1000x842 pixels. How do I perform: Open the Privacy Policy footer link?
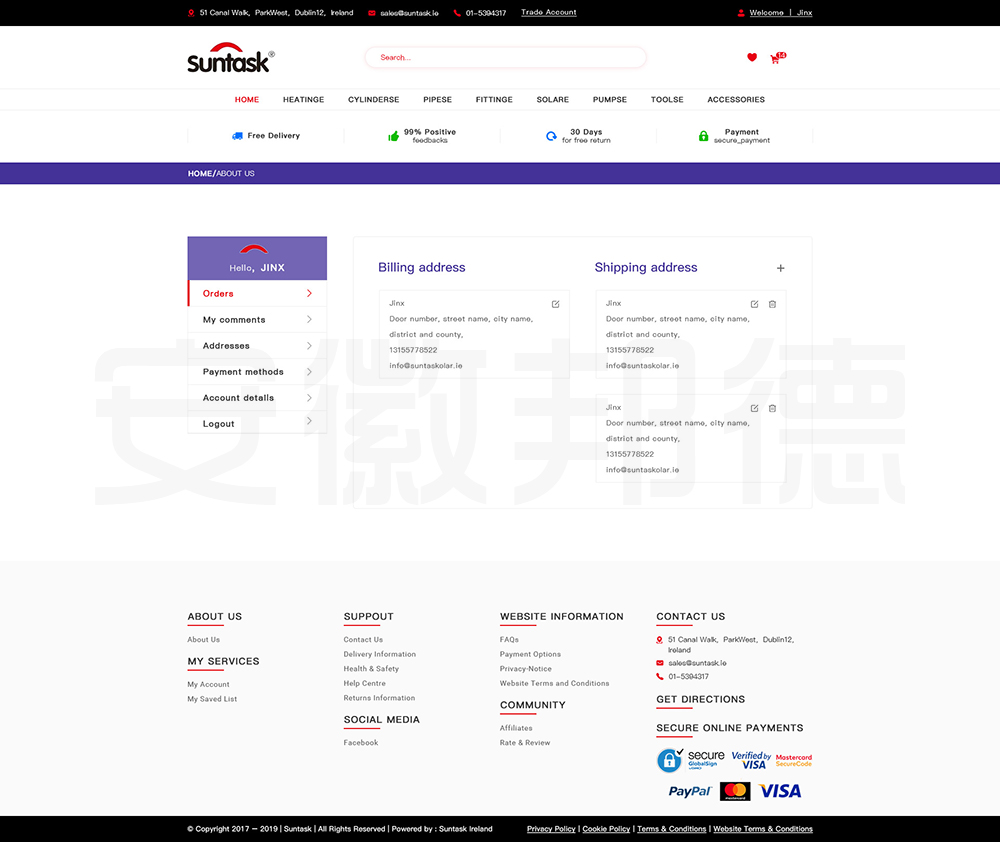point(551,829)
